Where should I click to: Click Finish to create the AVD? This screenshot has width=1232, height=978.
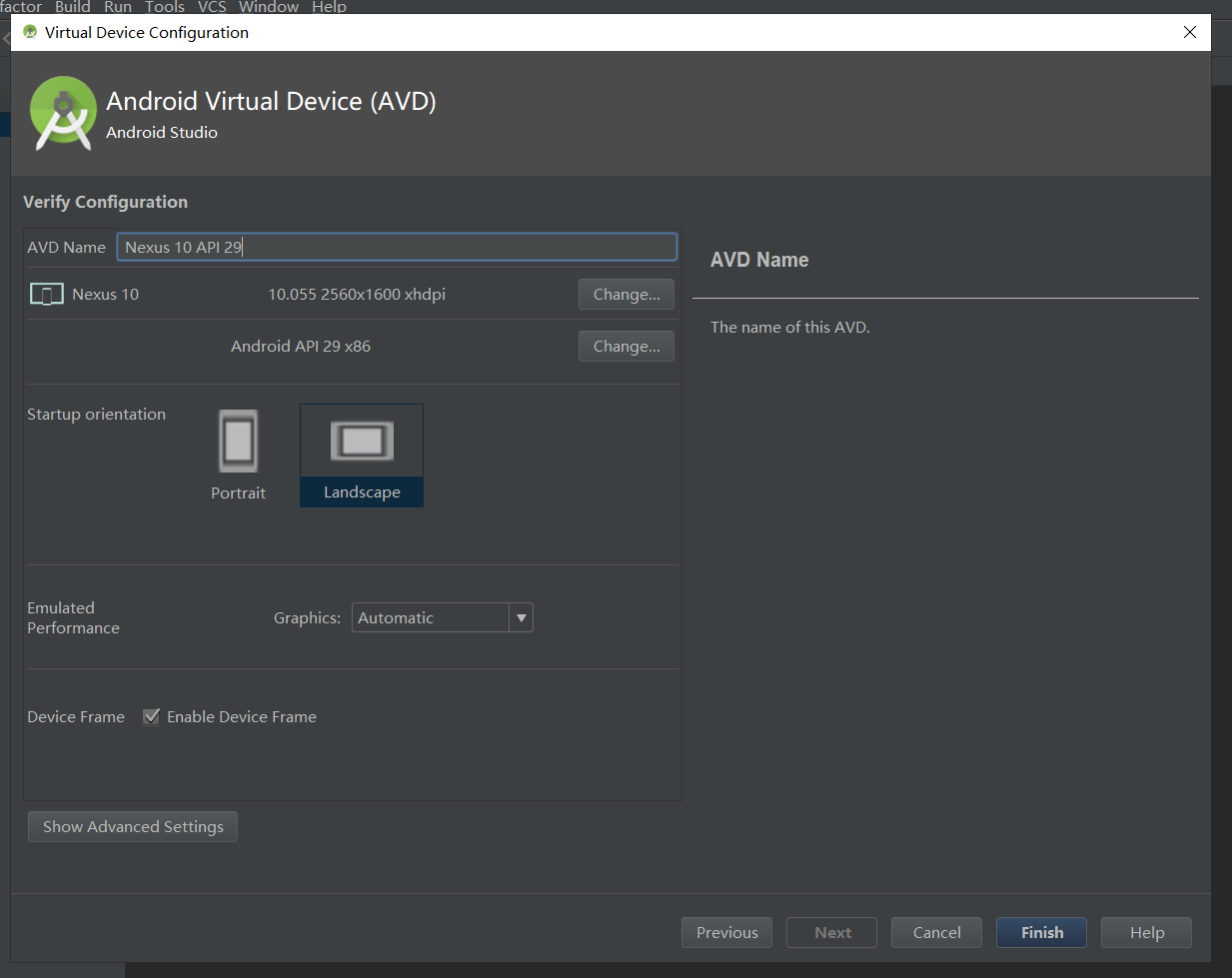click(x=1042, y=932)
